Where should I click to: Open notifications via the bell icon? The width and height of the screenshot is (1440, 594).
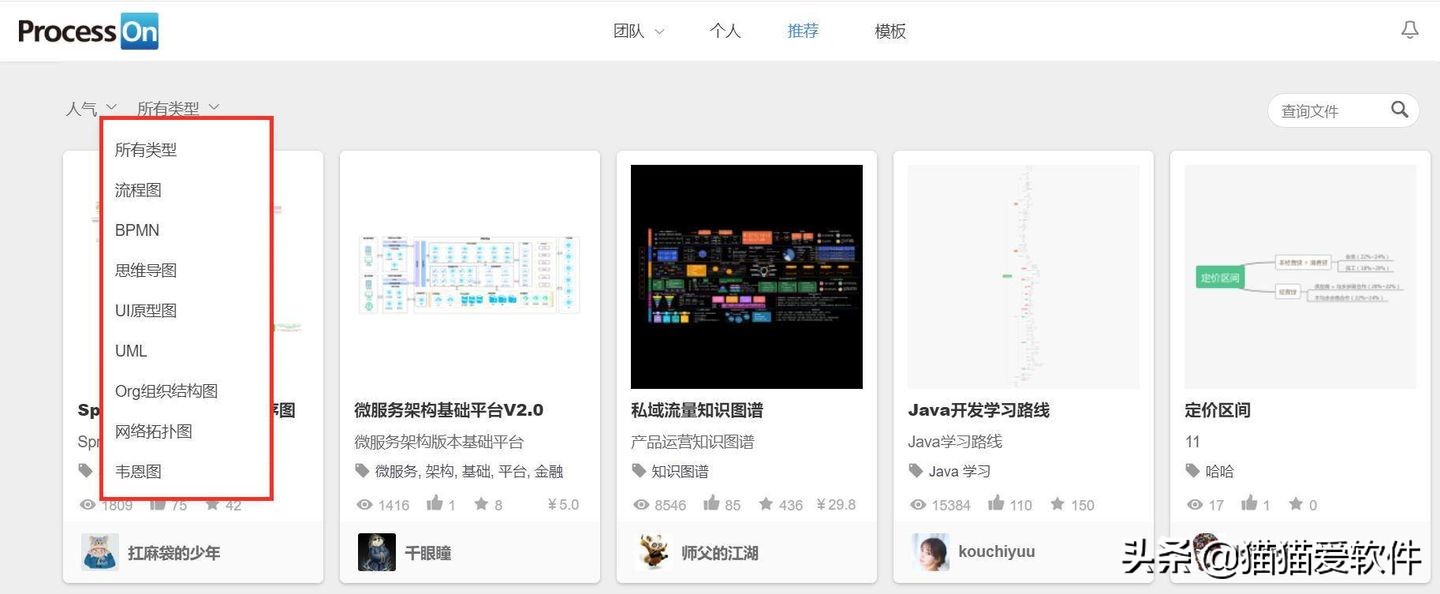1410,29
